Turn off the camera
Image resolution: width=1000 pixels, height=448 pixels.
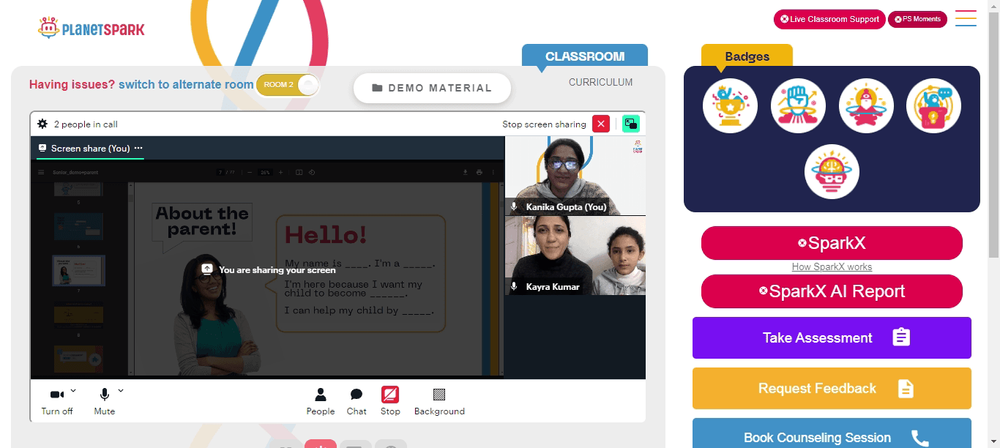pos(57,401)
